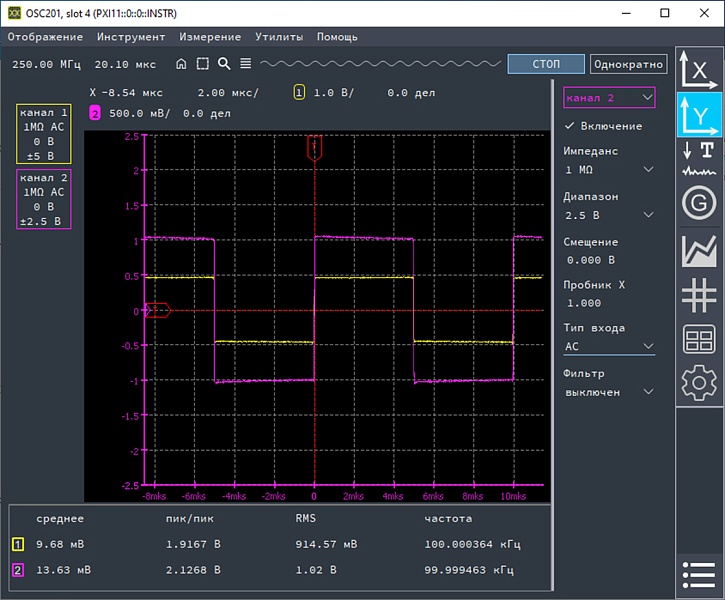Open the Утилиты menu

(x=279, y=37)
